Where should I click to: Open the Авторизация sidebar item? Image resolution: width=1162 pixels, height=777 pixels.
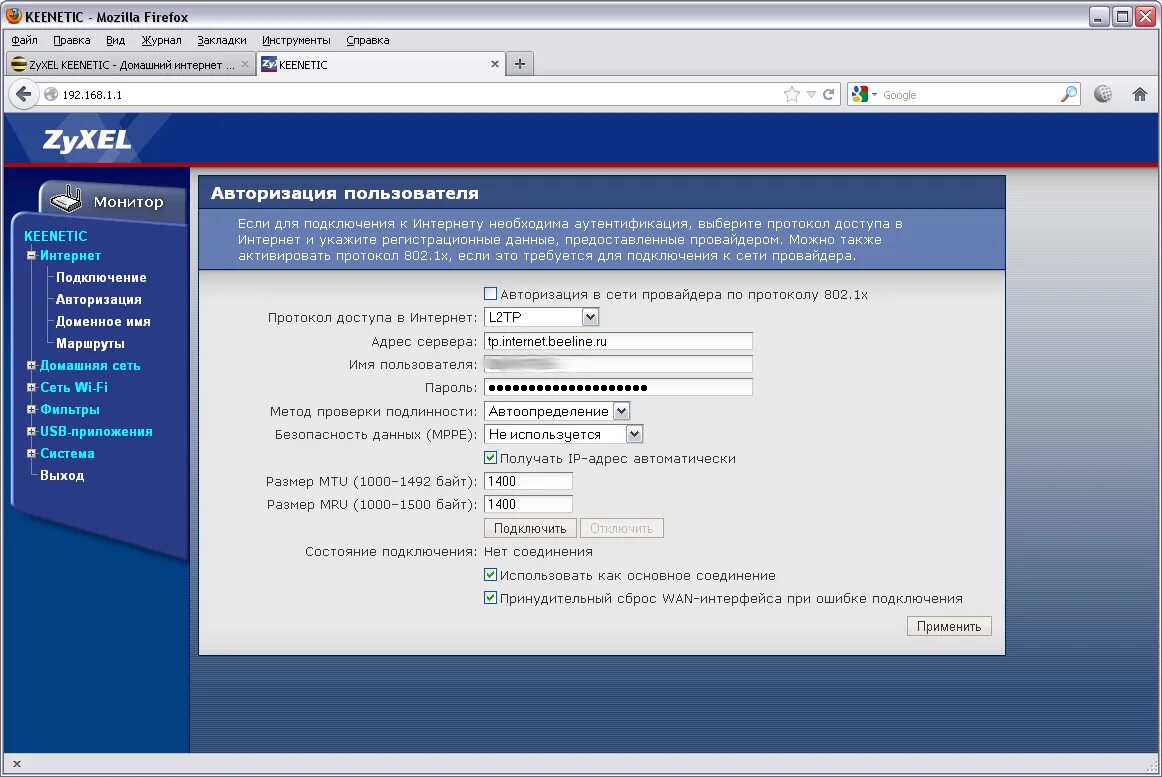coord(99,300)
